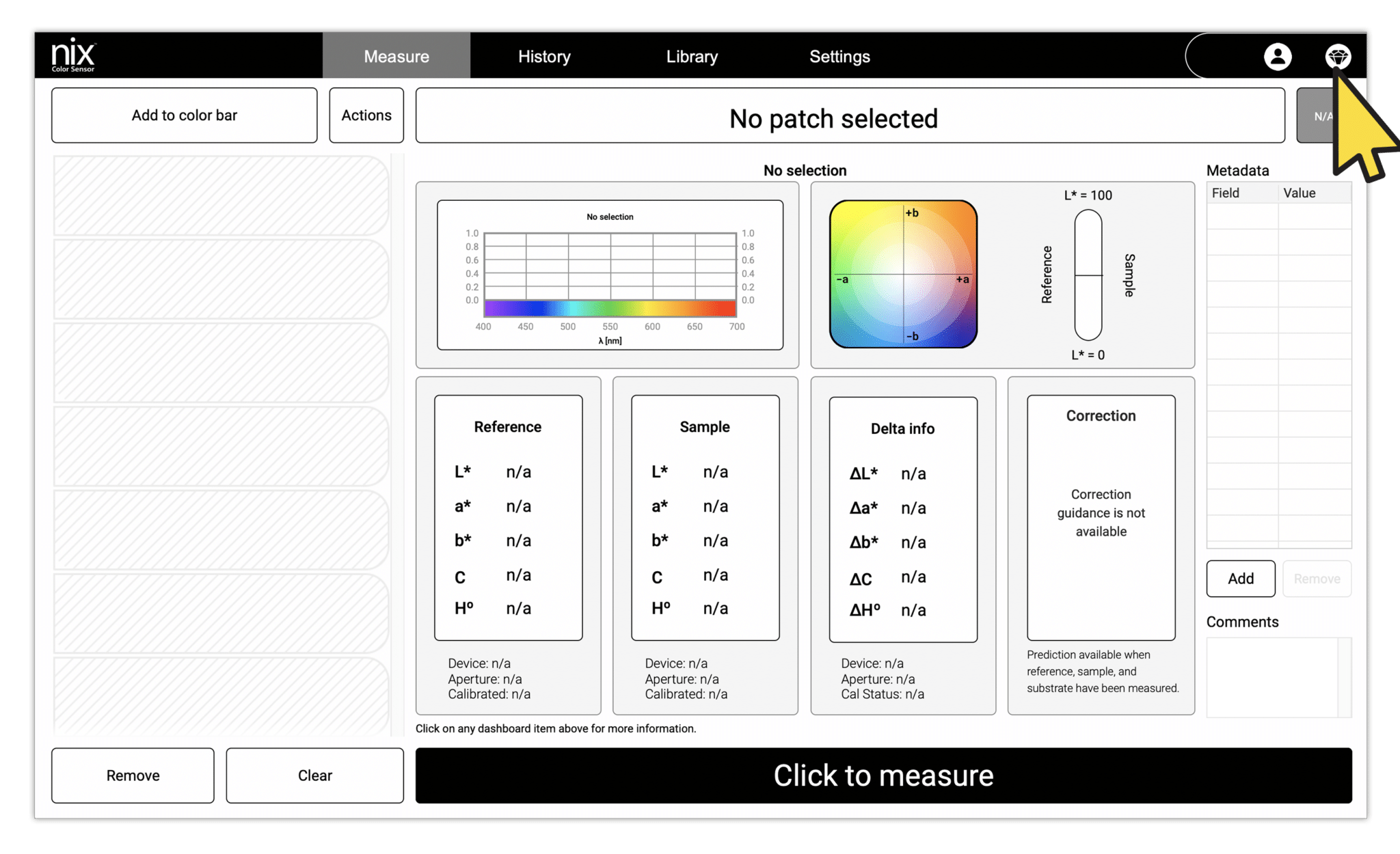Click Add to color bar
The height and width of the screenshot is (854, 1400).
(183, 115)
